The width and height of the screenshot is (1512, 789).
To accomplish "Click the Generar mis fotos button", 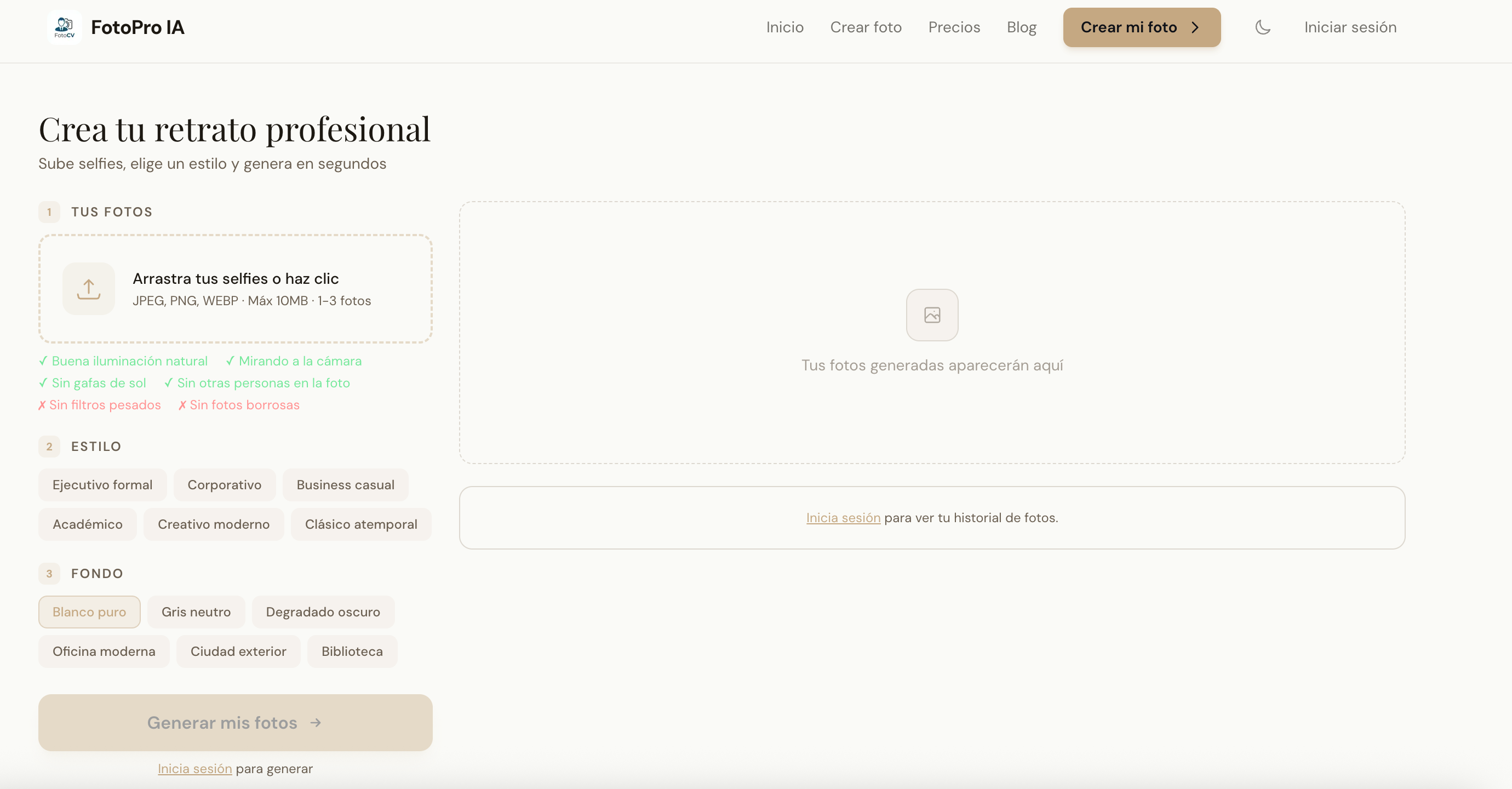I will 236,723.
